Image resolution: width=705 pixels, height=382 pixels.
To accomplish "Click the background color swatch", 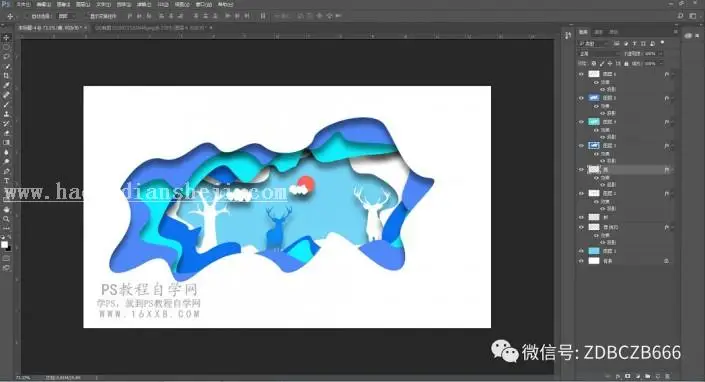I will pyautogui.click(x=8, y=248).
